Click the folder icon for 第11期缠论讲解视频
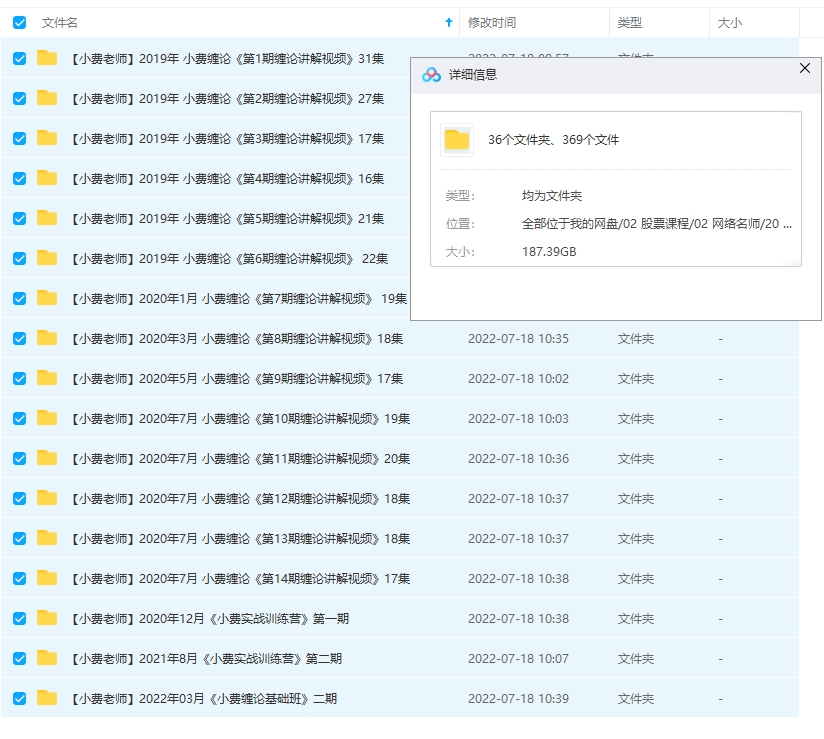The image size is (824, 739). [x=46, y=458]
